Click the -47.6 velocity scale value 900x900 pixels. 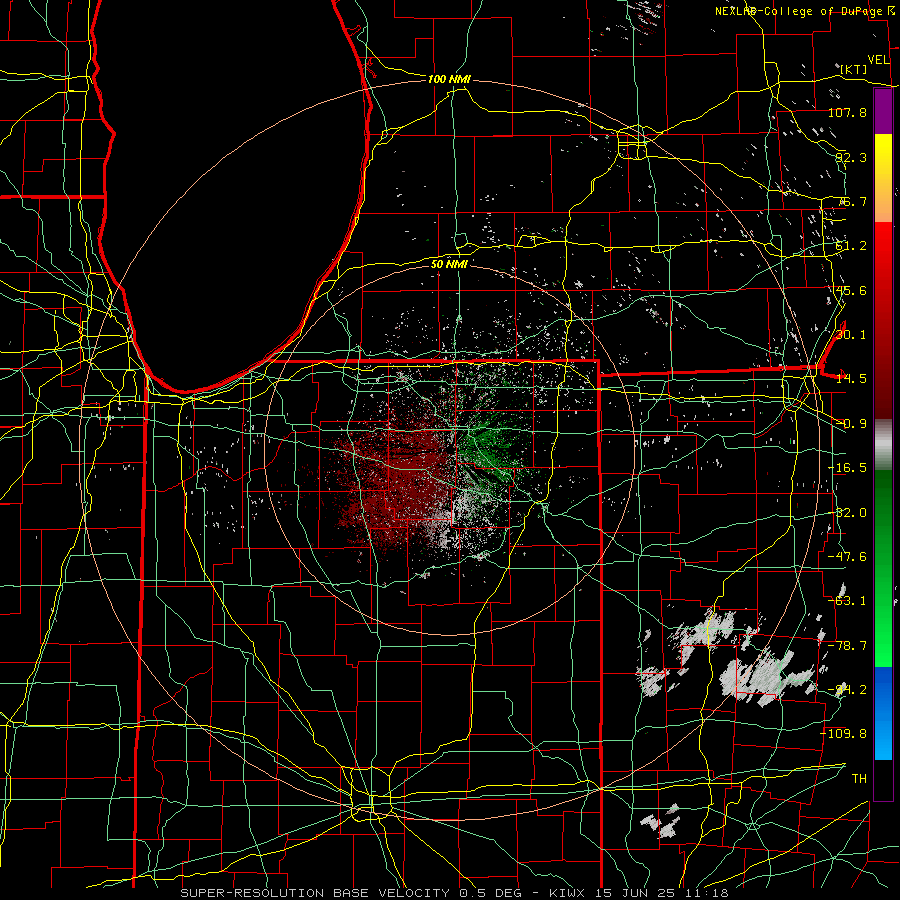click(x=847, y=557)
